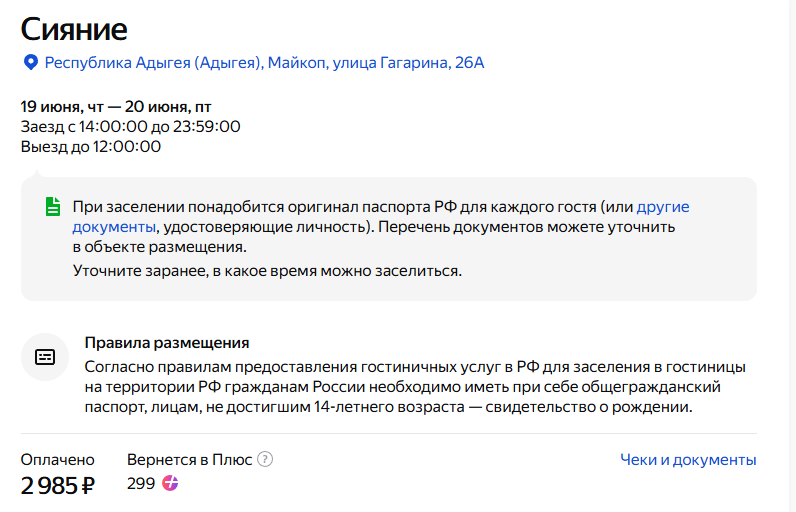Click the pink Plus points icon
796x512 pixels.
171,484
